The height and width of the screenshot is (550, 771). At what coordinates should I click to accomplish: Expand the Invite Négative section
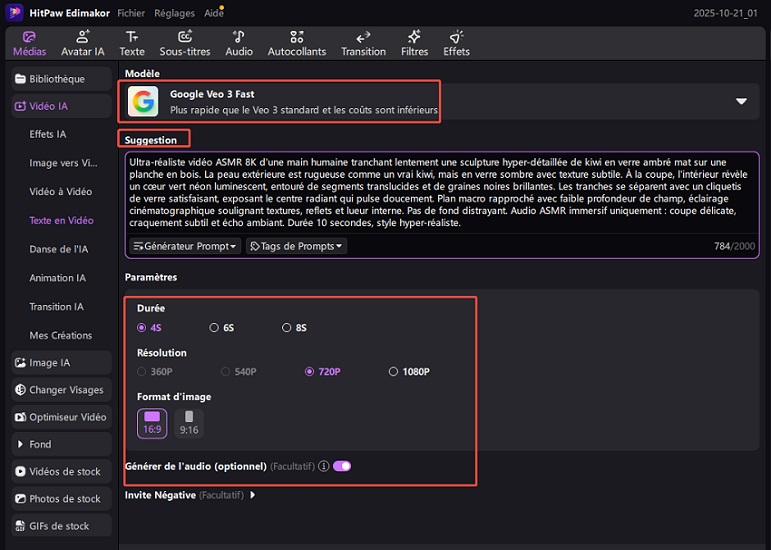pos(253,495)
